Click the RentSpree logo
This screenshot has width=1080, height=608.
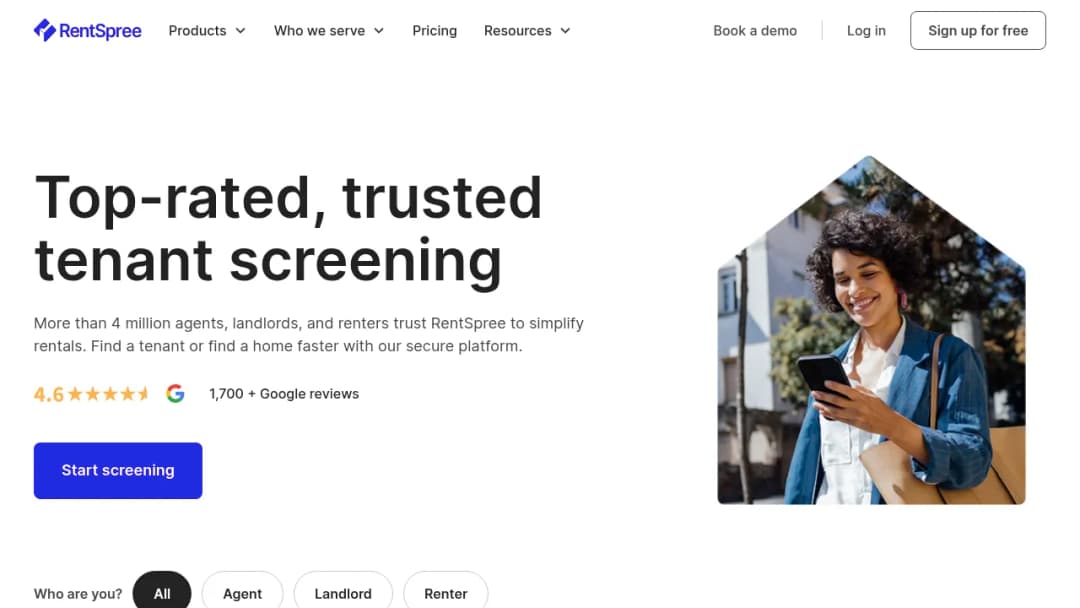(x=87, y=30)
